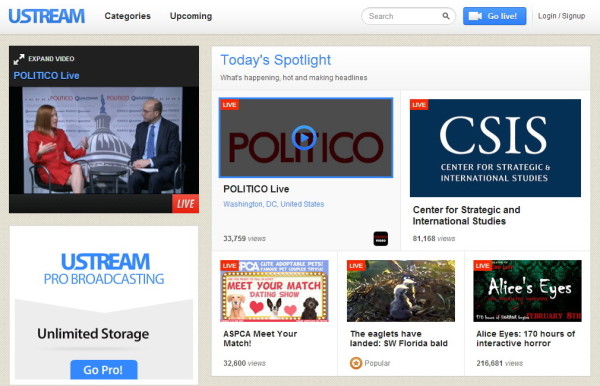Open POLITICO Live spotlight title

[x=256, y=189]
